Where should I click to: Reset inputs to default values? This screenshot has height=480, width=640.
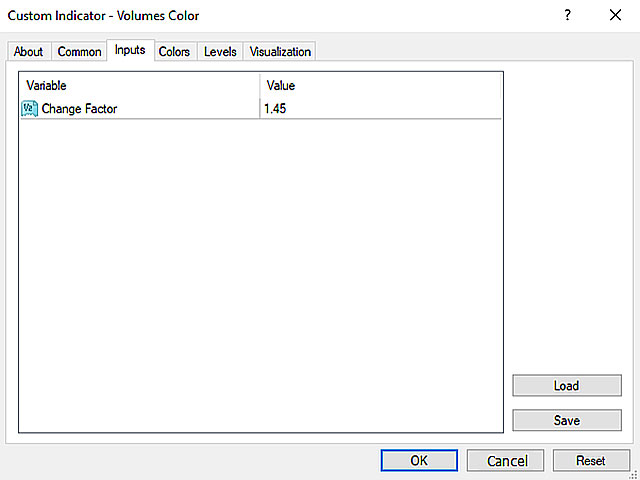tap(591, 460)
